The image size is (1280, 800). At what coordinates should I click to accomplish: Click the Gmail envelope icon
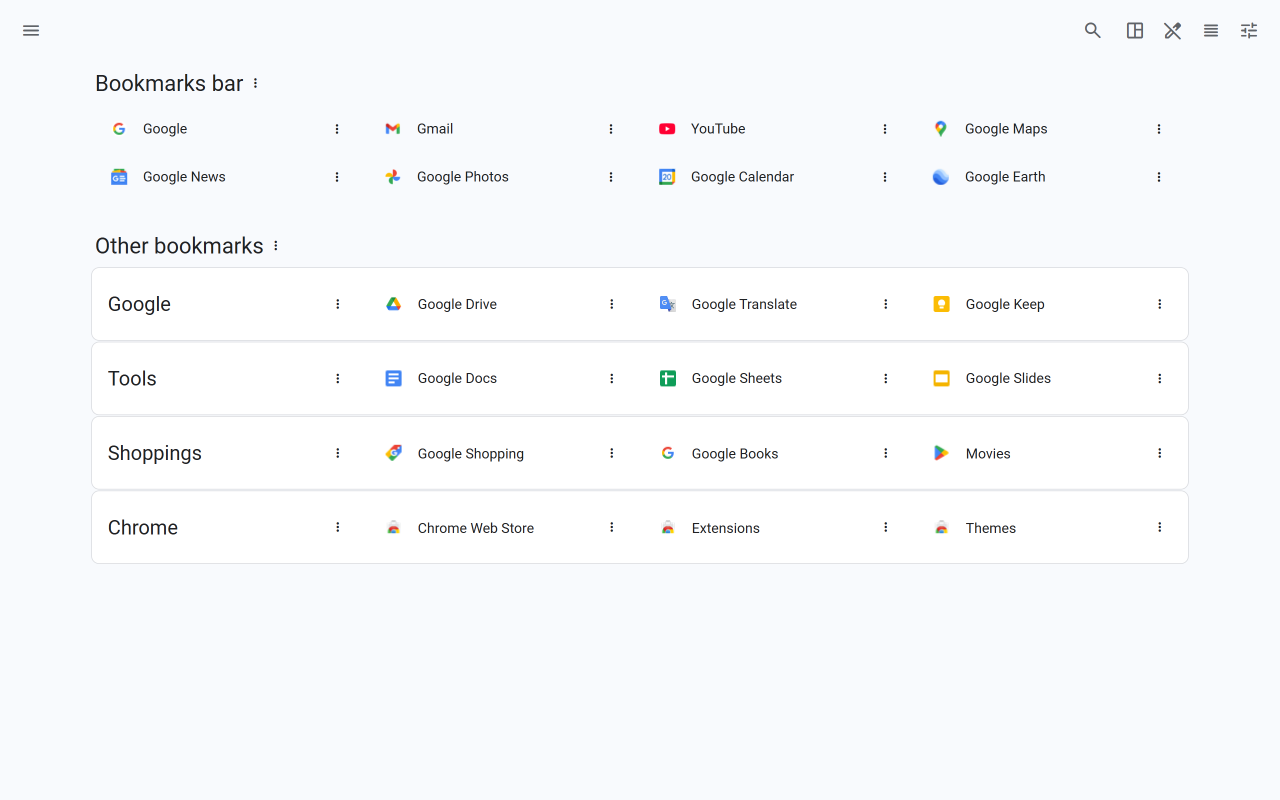coord(393,129)
